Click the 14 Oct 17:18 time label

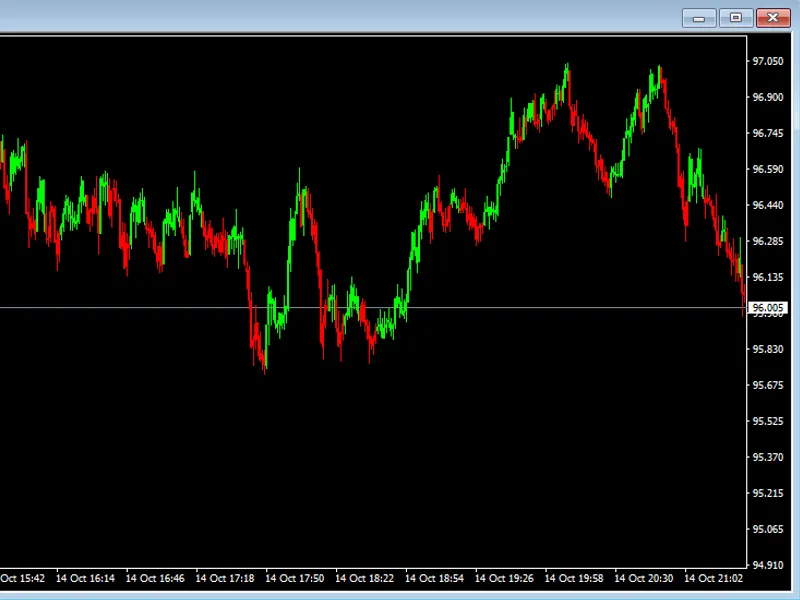225,578
